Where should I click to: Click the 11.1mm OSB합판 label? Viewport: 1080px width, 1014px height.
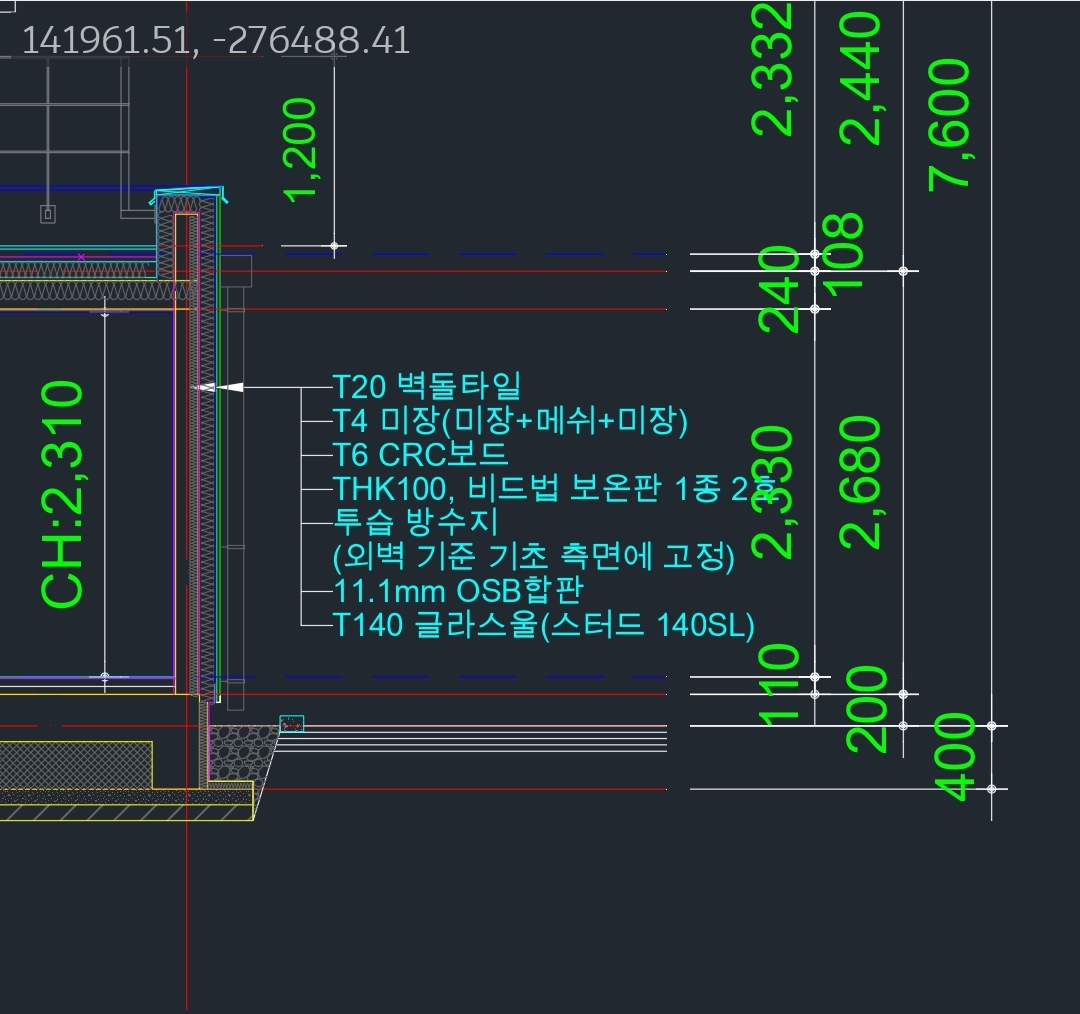[x=457, y=590]
